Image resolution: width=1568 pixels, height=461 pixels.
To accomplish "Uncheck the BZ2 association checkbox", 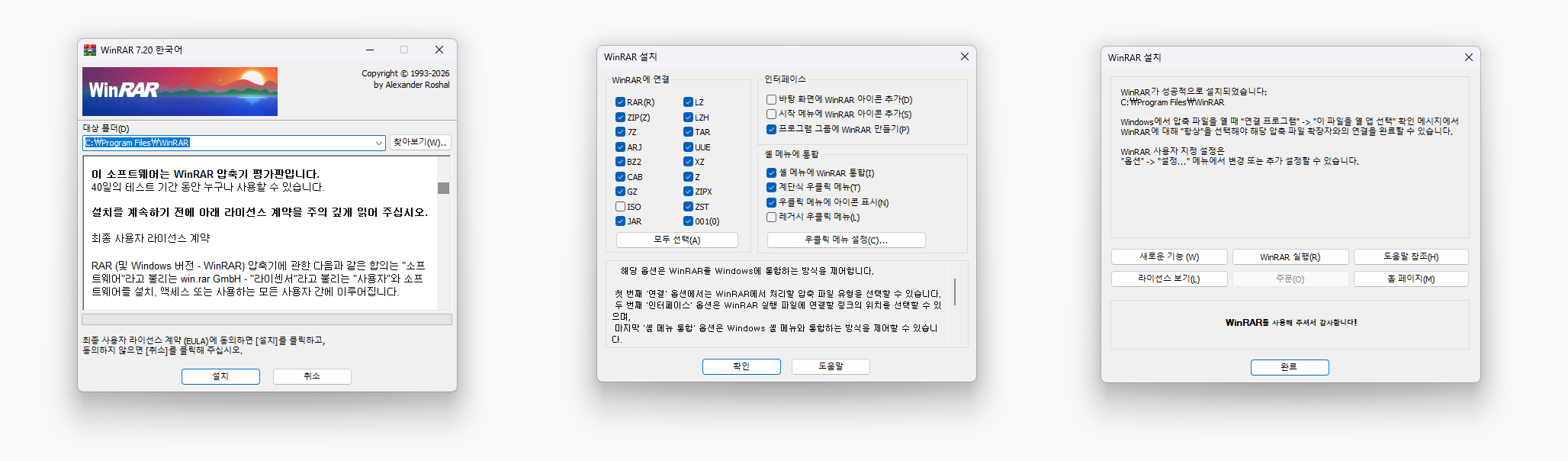I will (x=620, y=162).
